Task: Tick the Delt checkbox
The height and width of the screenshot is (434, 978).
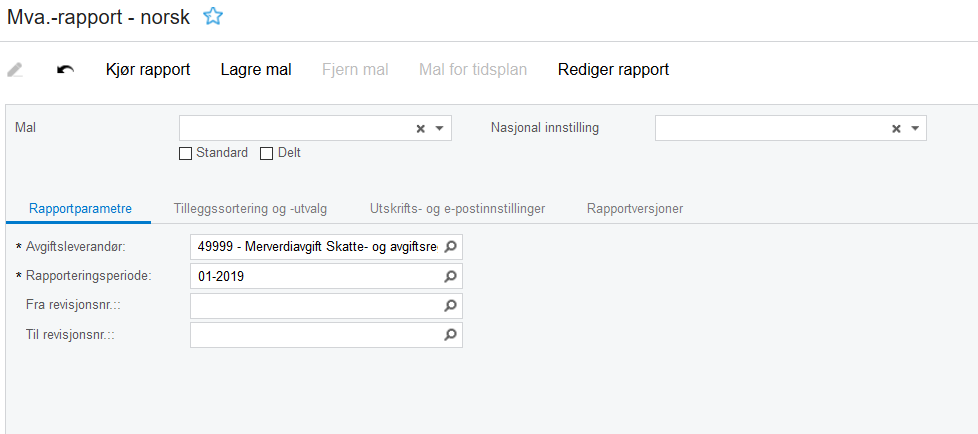Action: pyautogui.click(x=266, y=154)
